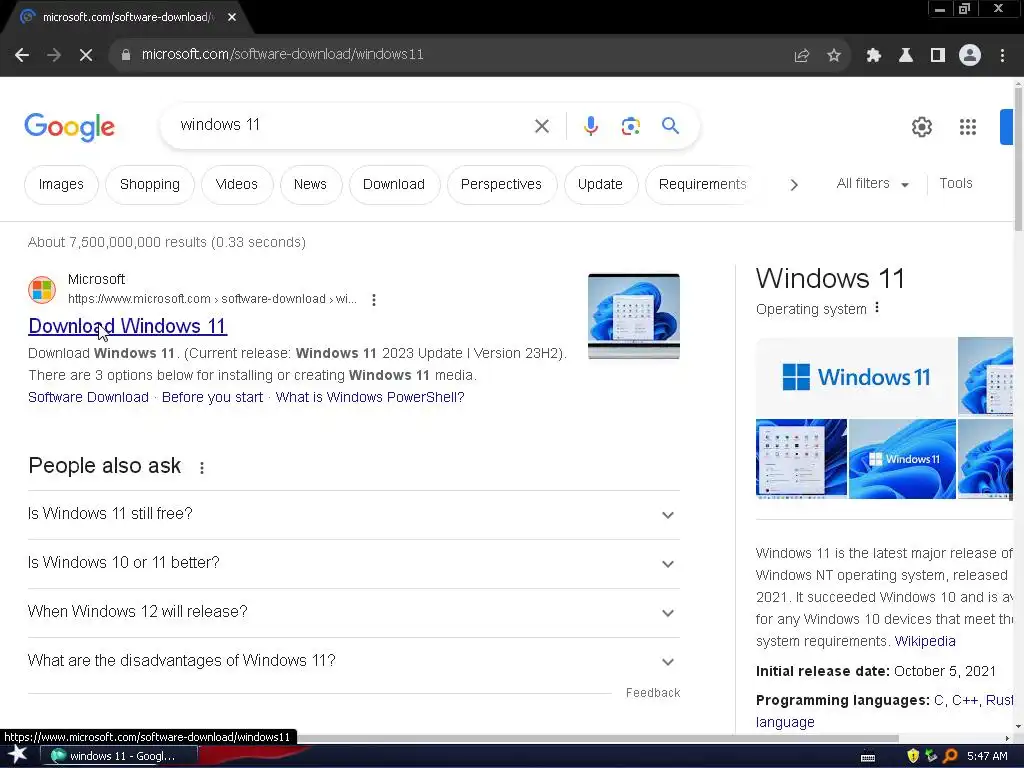
Task: Go back to the previous page
Action: point(22,56)
